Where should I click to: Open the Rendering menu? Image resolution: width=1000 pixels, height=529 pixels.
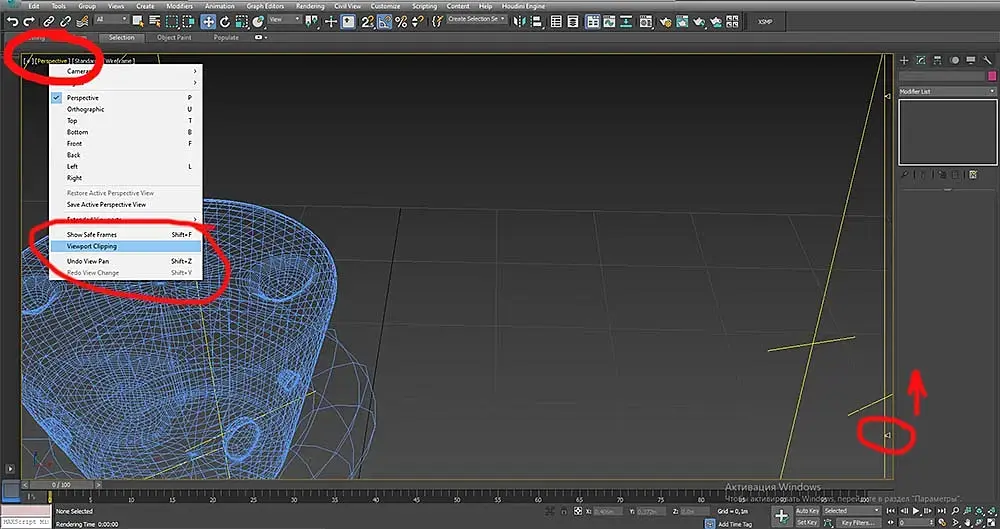(310, 6)
